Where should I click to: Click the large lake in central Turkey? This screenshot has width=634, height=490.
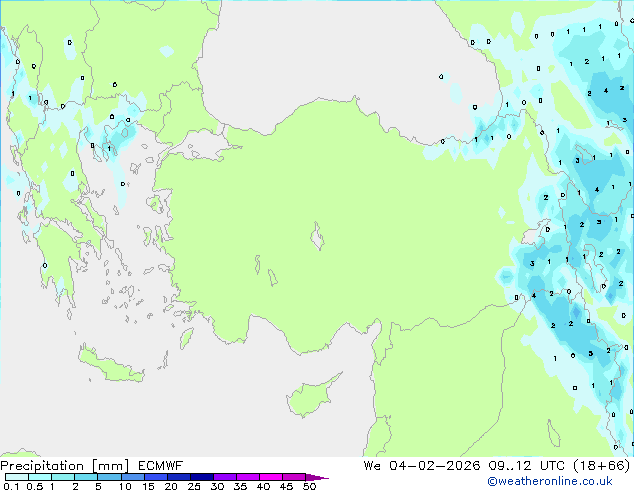319,240
